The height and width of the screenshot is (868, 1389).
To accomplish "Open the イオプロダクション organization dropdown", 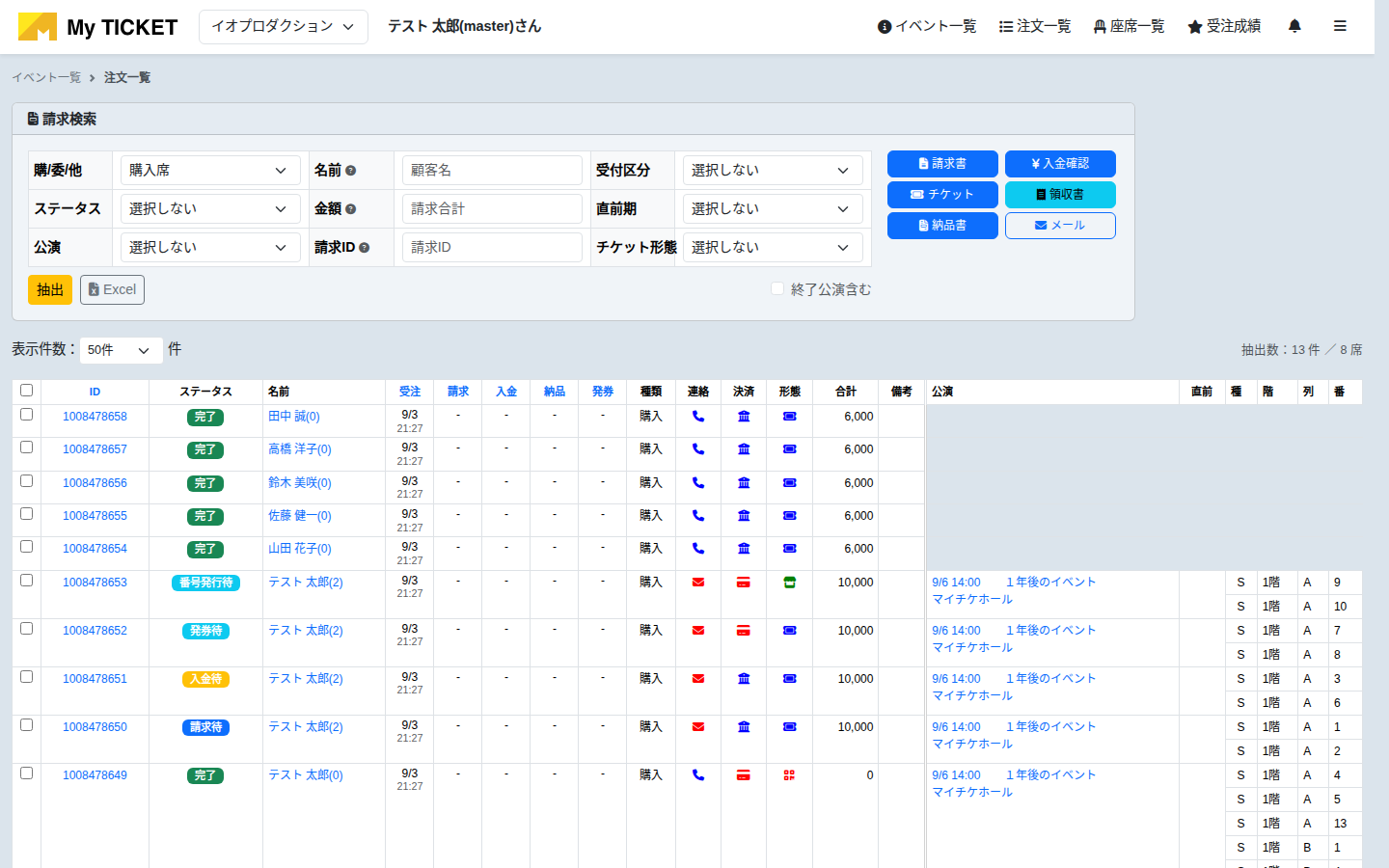I will pyautogui.click(x=284, y=27).
